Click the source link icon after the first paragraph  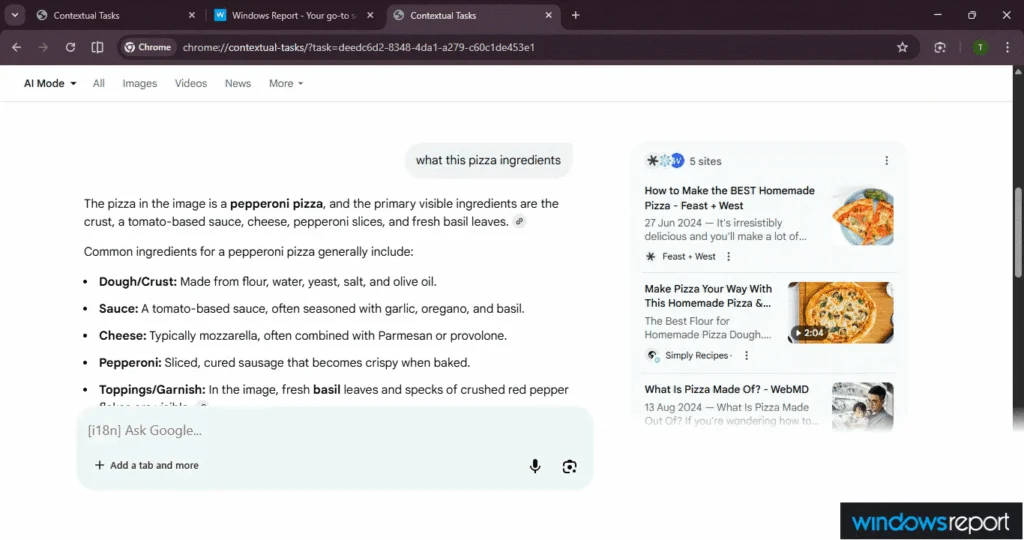coord(519,222)
